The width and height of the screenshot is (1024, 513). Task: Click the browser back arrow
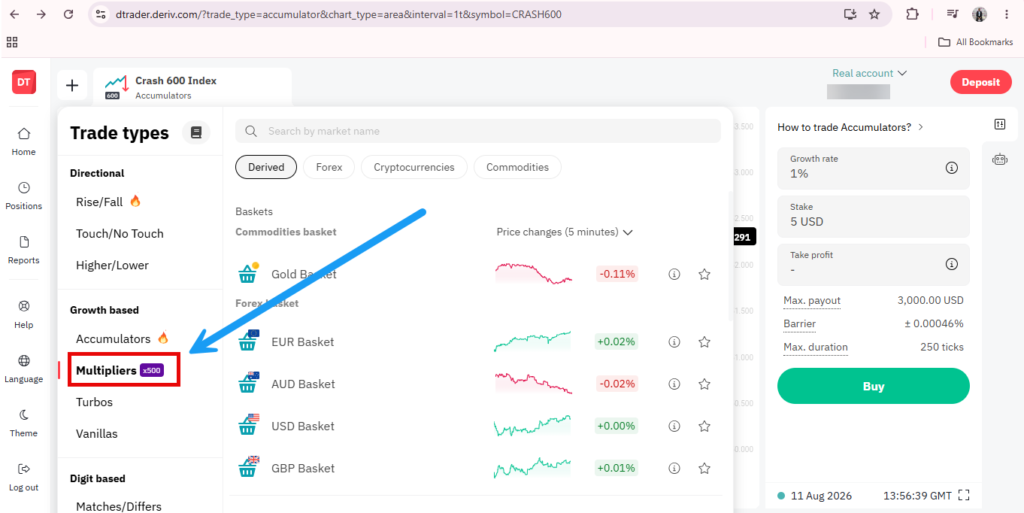click(x=14, y=14)
